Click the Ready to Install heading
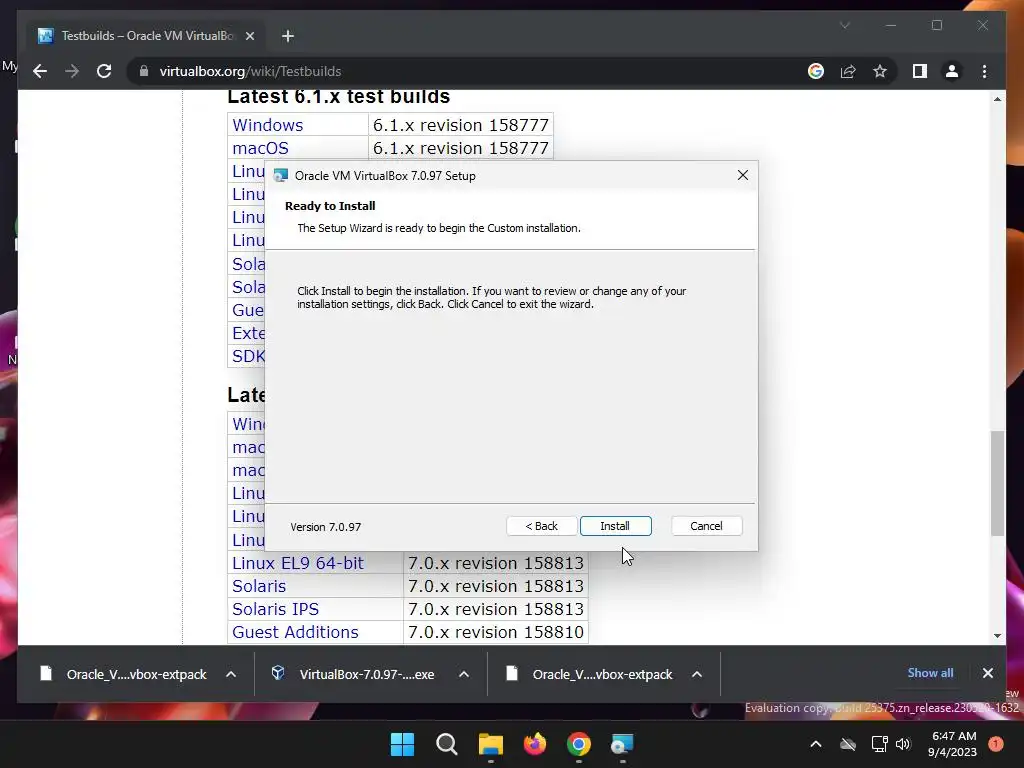Screen dimensions: 1024x768 (330, 206)
